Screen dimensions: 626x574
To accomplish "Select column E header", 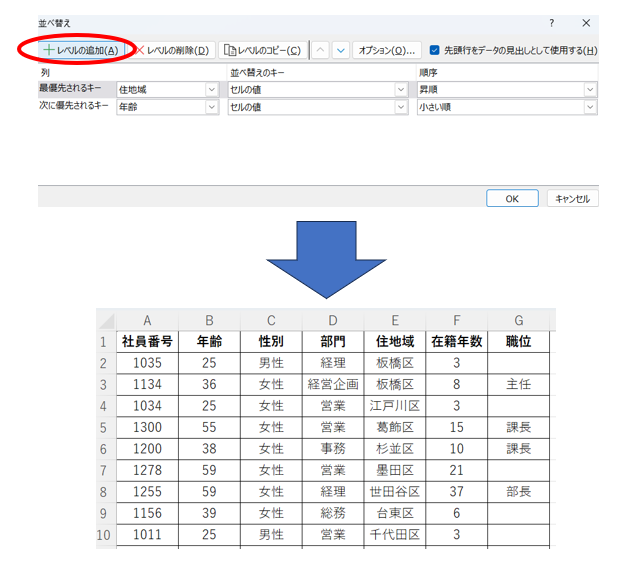I will click(x=395, y=320).
